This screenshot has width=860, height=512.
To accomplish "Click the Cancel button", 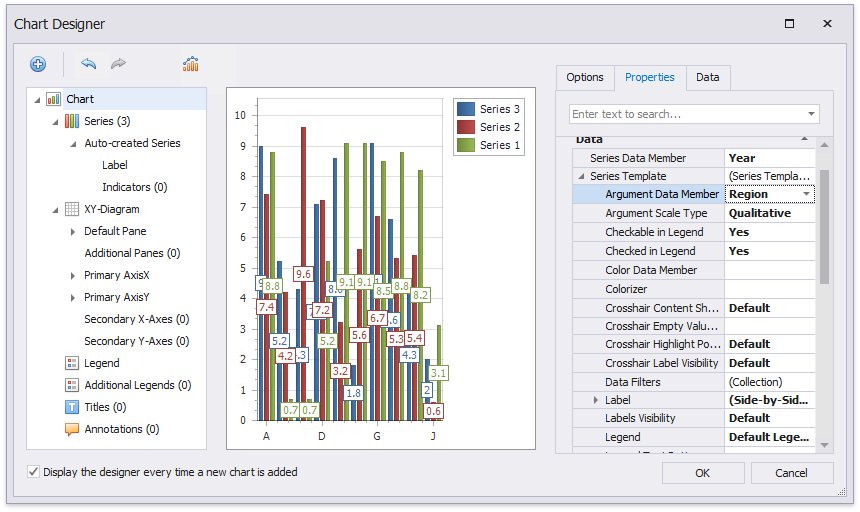I will pyautogui.click(x=792, y=473).
